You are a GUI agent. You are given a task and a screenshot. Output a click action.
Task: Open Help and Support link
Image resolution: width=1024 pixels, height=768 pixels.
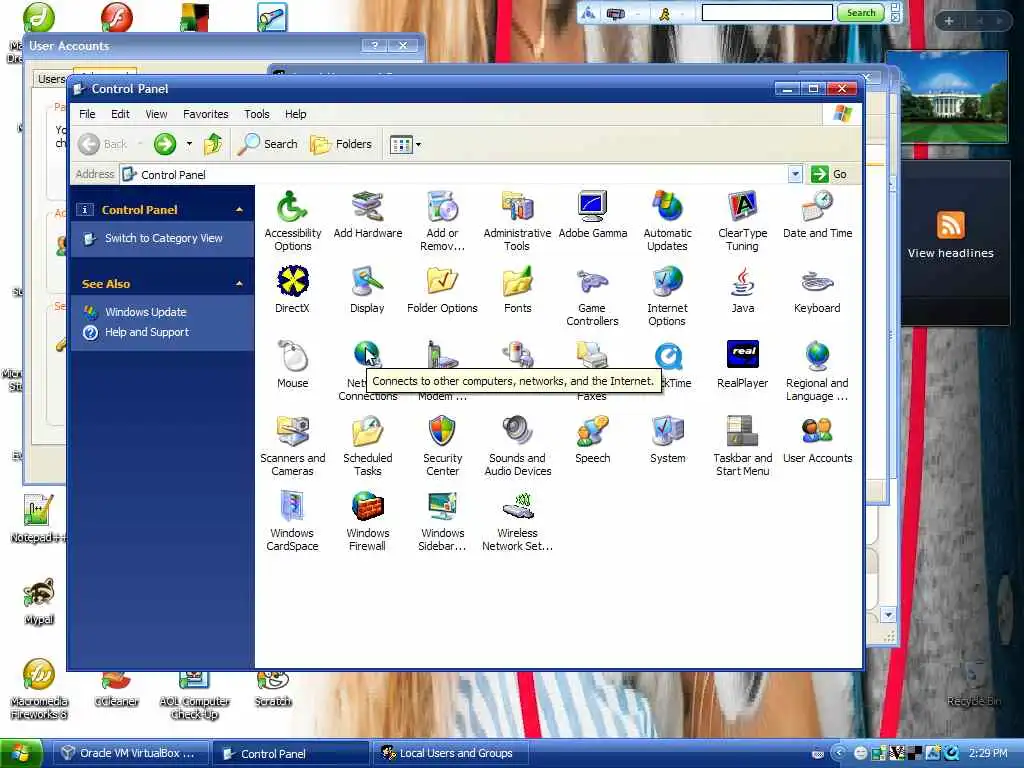coord(147,332)
